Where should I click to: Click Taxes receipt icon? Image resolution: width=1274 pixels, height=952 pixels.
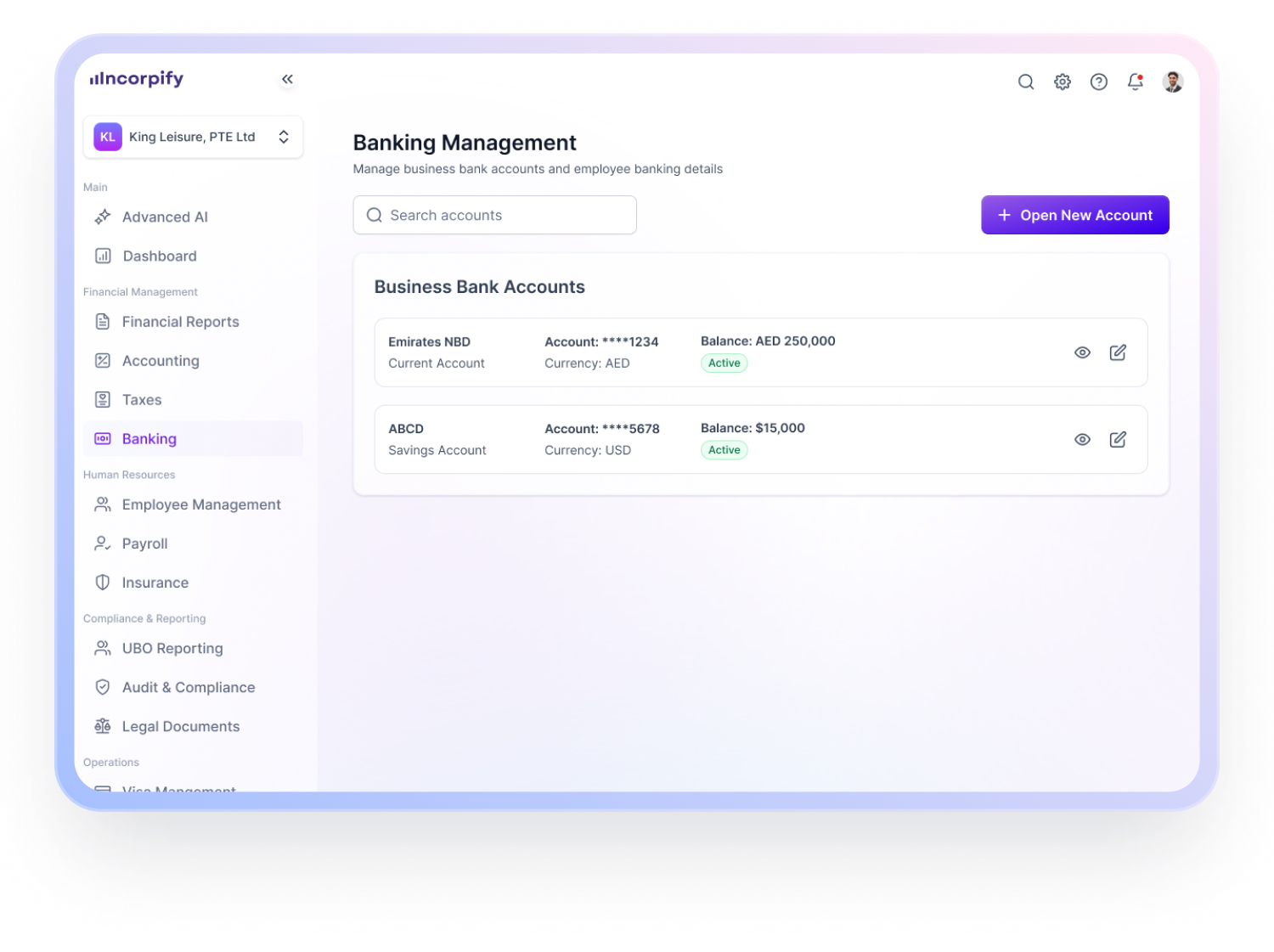point(103,399)
